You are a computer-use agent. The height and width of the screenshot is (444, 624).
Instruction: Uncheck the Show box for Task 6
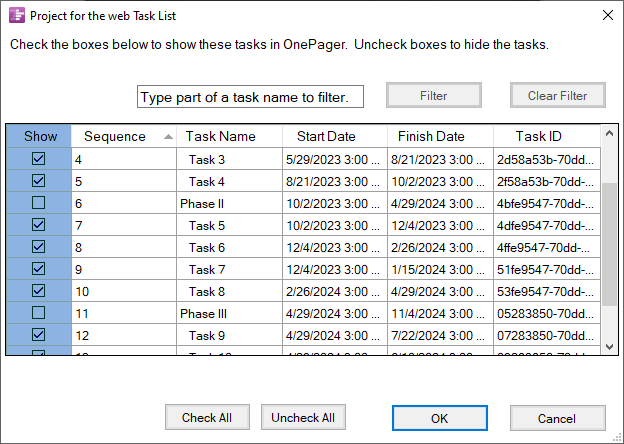pyautogui.click(x=39, y=247)
